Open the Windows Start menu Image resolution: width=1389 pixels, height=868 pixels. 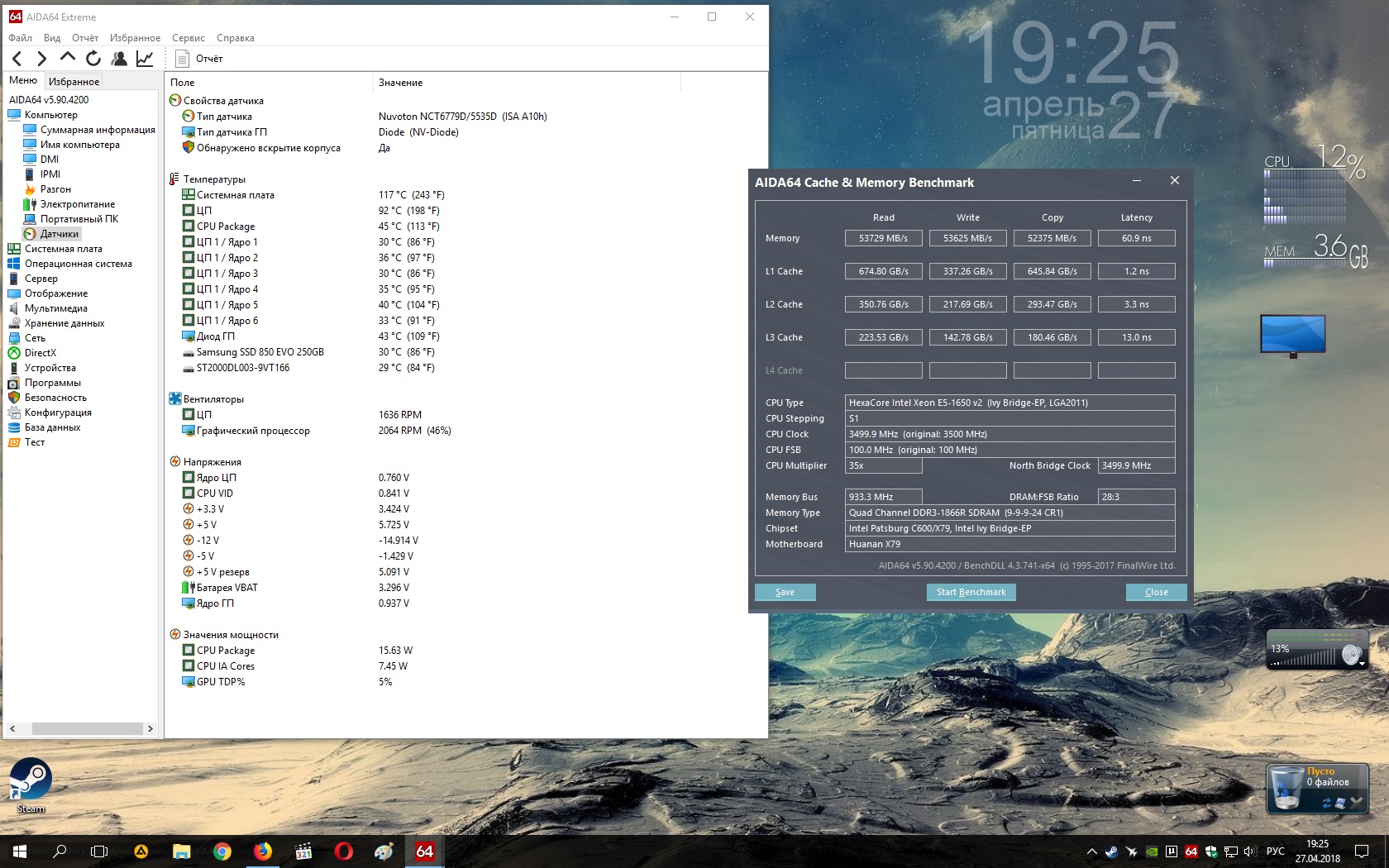(x=20, y=851)
